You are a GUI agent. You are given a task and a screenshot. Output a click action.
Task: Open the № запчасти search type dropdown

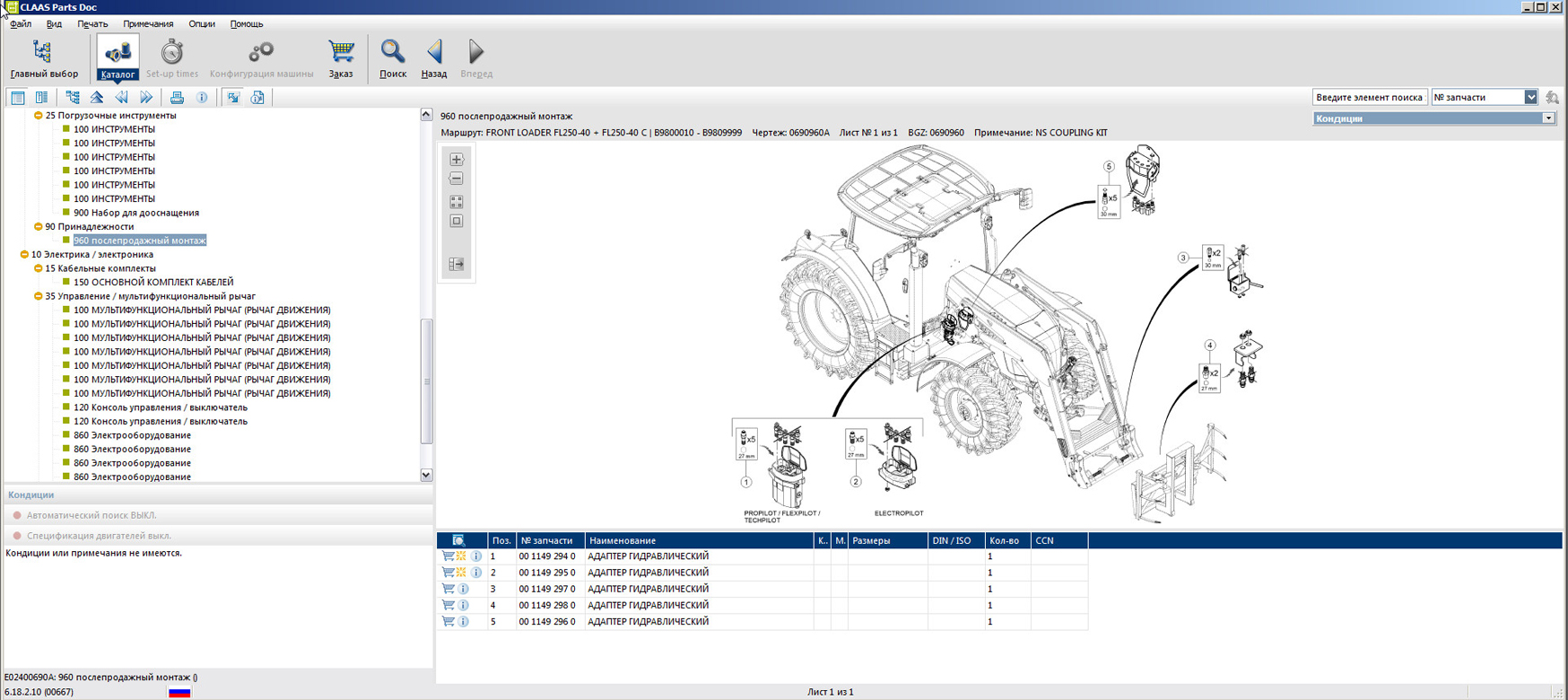click(x=1530, y=97)
